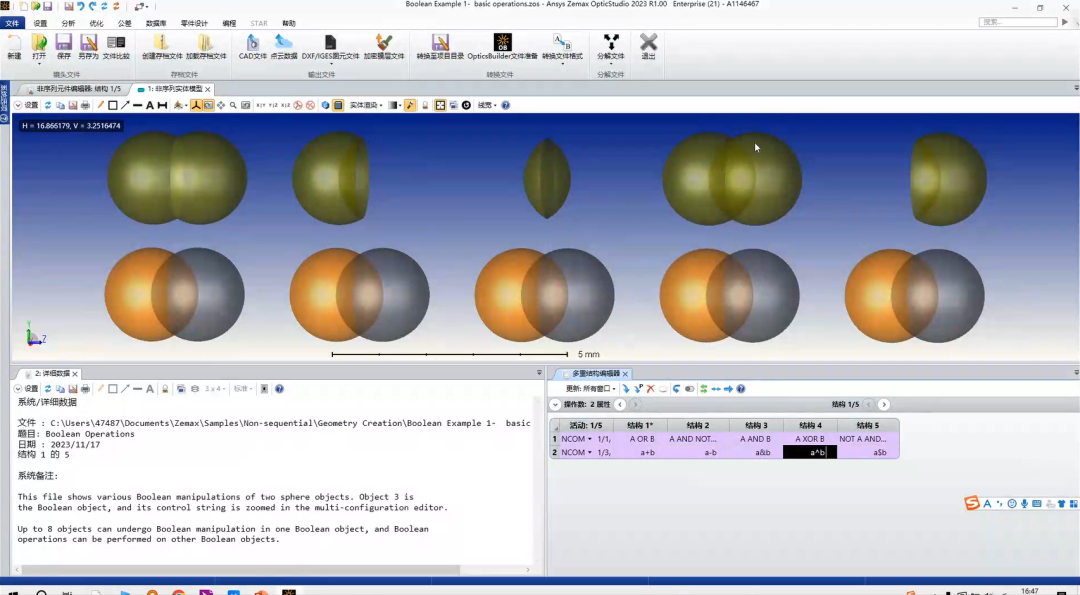1080x595 pixels.
Task: Open the gradient color scheme dropdown in model toolbar
Action: pos(394,105)
